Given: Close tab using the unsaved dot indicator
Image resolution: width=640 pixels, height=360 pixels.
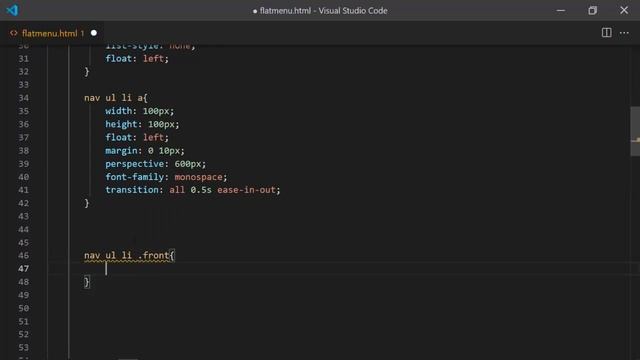Looking at the screenshot, I should tap(94, 33).
